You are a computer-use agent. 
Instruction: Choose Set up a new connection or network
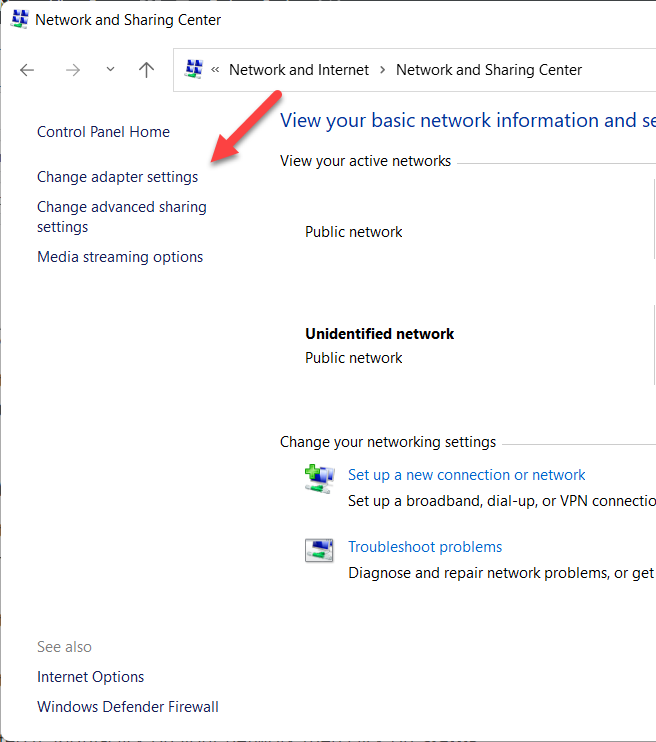pos(466,475)
